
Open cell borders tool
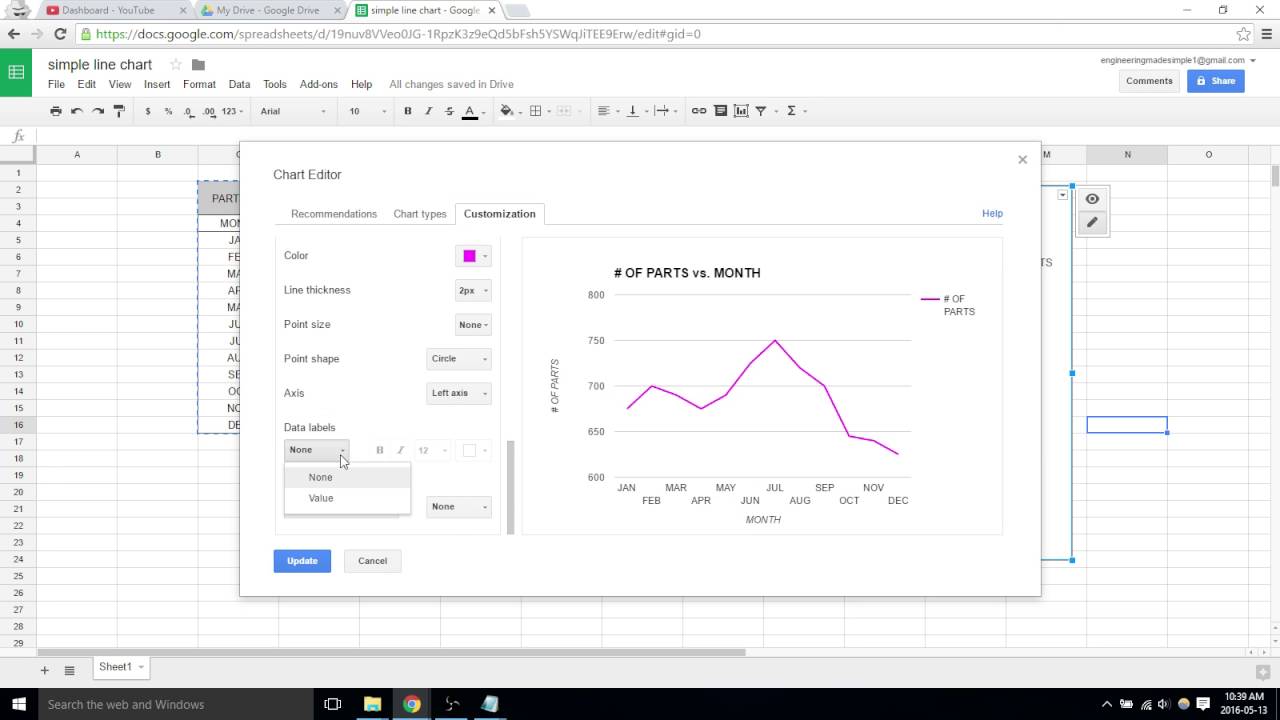[539, 111]
